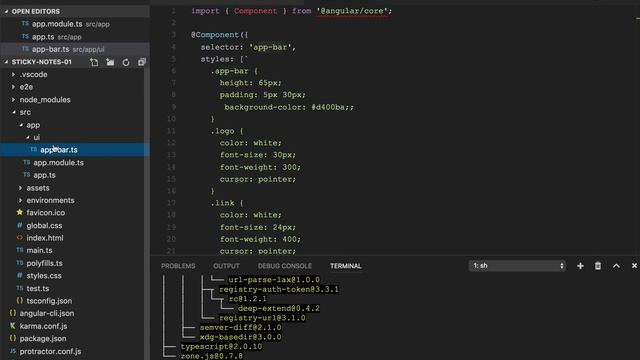This screenshot has width=640, height=360.
Task: Open app.module.ts in Open Editors list
Action: coord(75,24)
